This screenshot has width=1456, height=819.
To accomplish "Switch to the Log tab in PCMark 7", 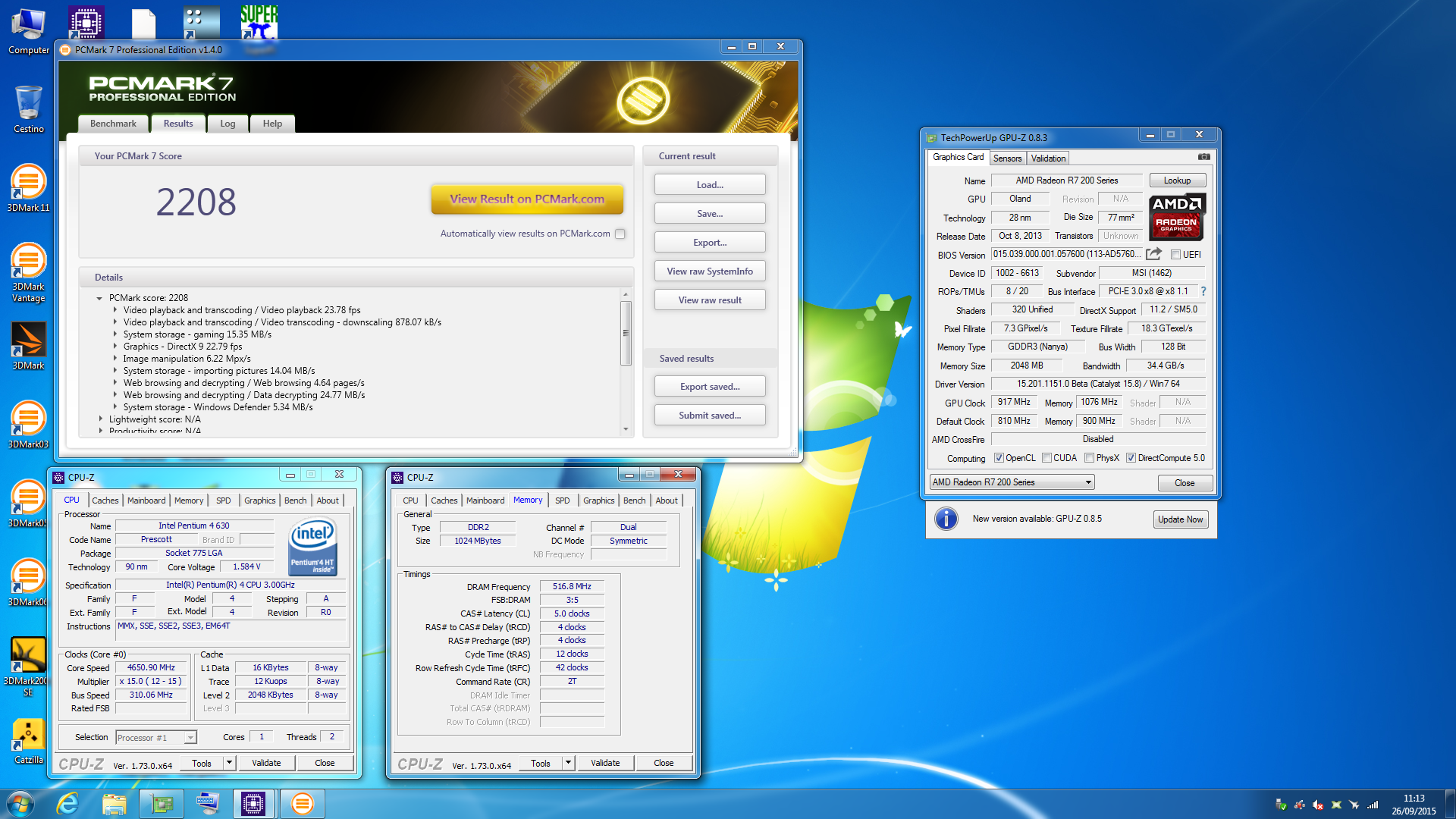I will point(227,124).
